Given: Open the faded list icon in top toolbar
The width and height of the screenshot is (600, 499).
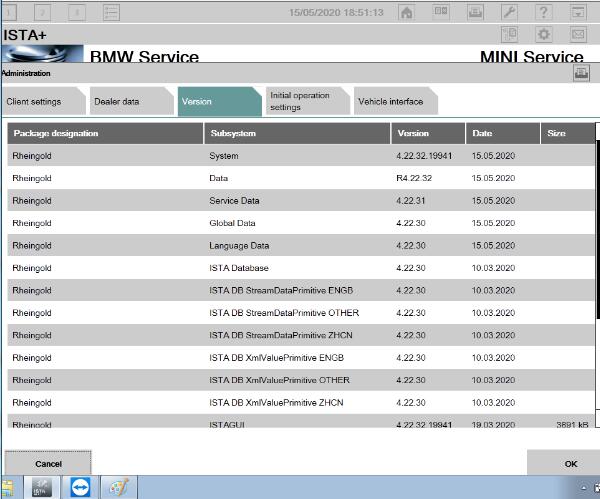Looking at the screenshot, I should point(111,13).
